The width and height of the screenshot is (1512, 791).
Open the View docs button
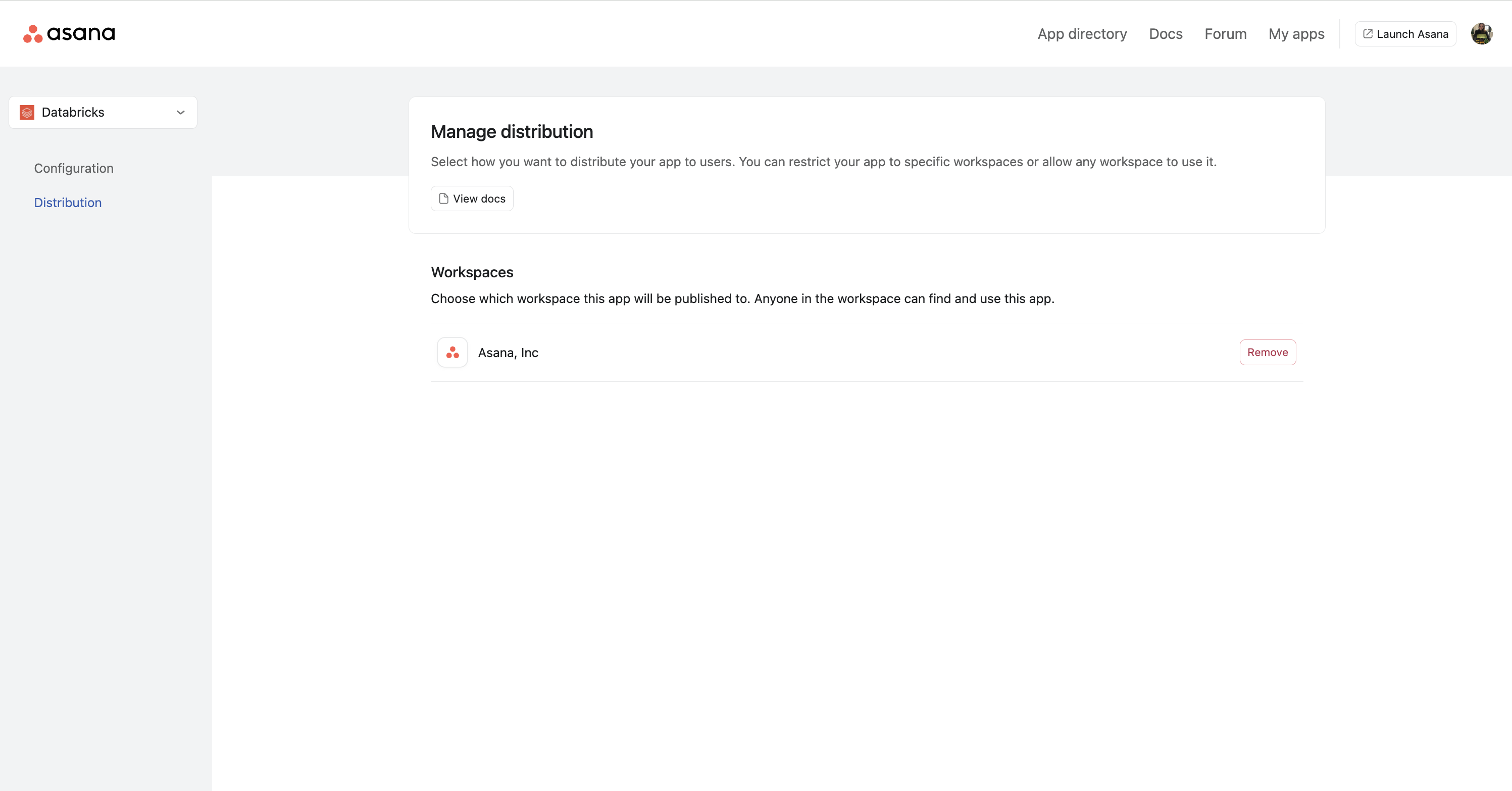pos(472,199)
